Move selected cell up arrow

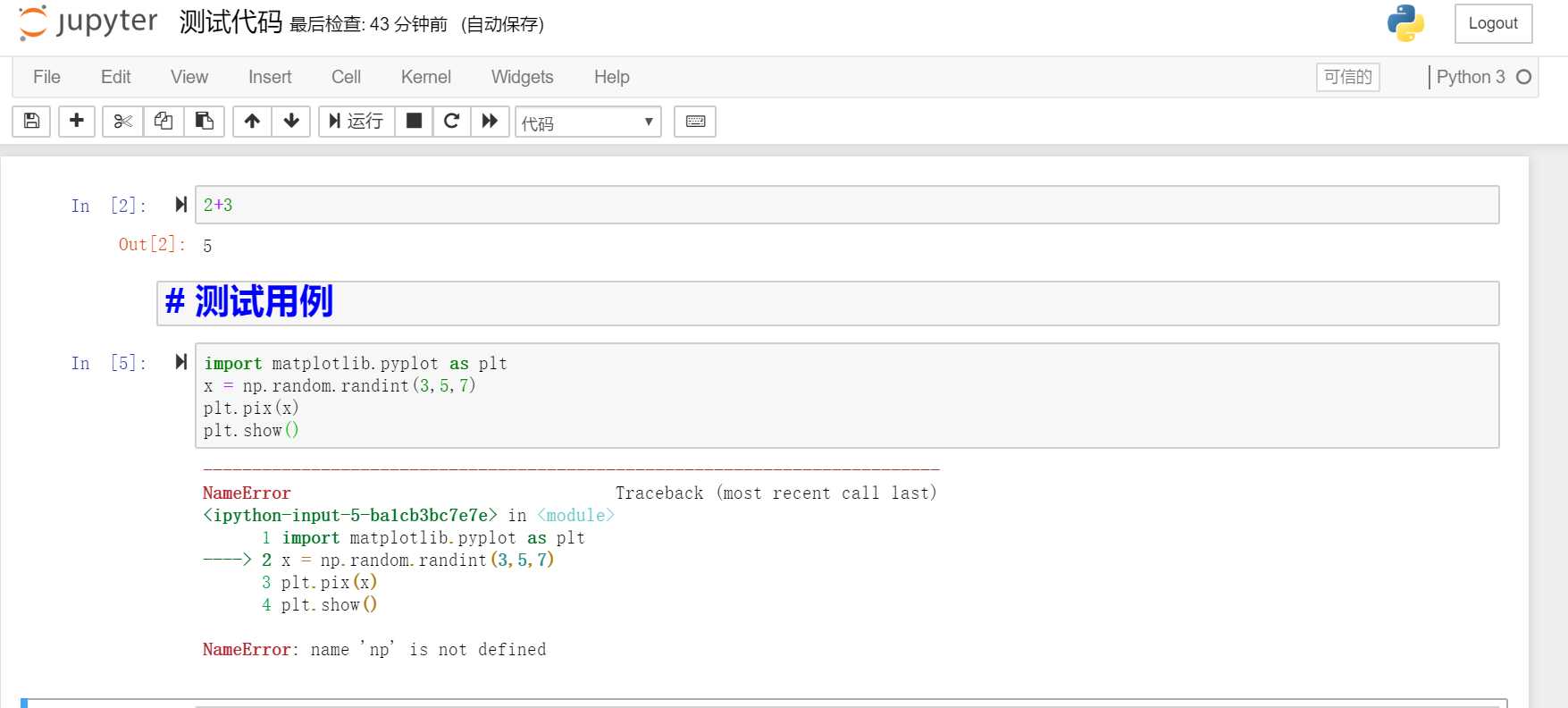pyautogui.click(x=252, y=121)
